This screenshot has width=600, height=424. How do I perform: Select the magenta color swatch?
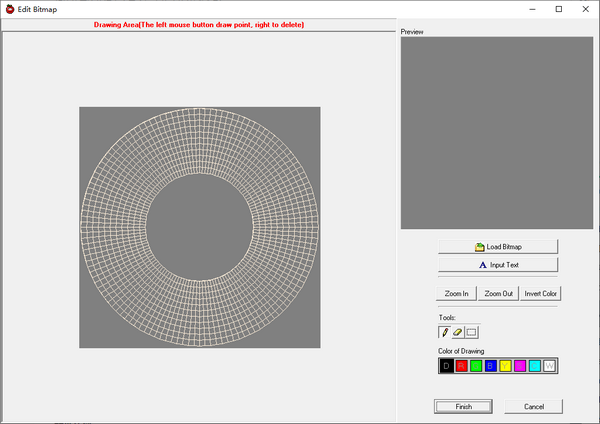520,366
